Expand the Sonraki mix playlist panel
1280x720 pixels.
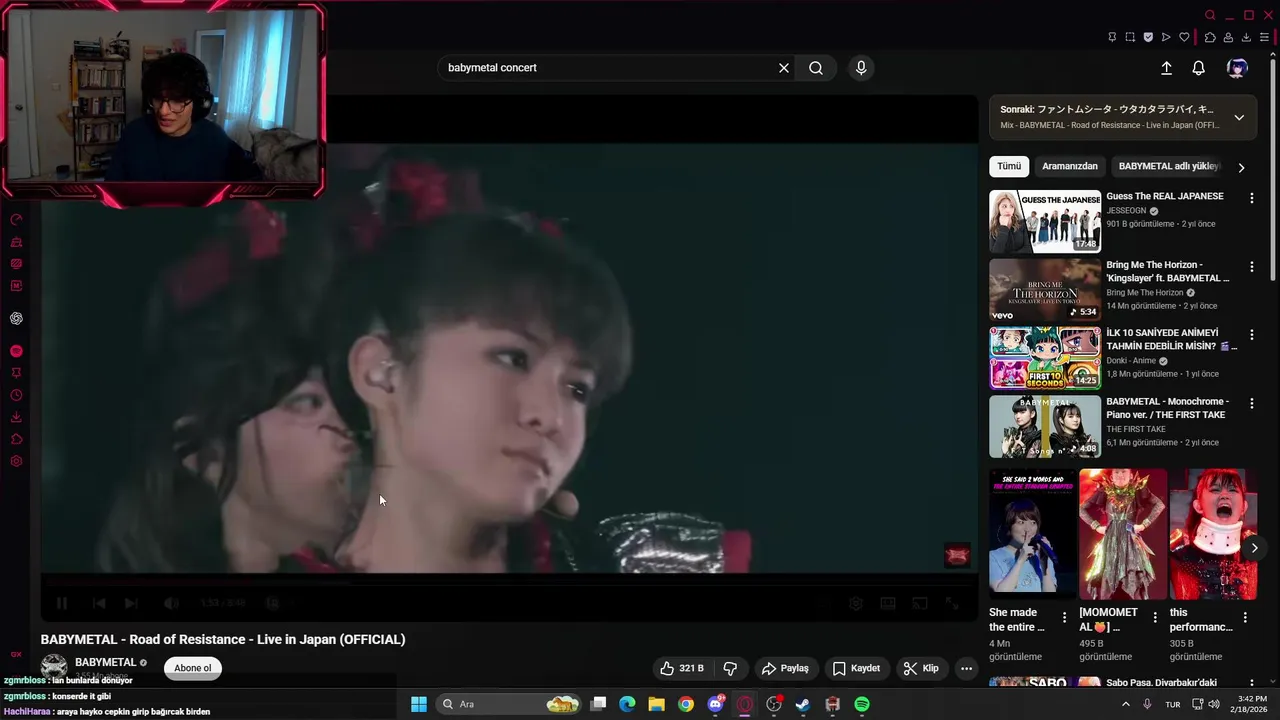pyautogui.click(x=1239, y=117)
